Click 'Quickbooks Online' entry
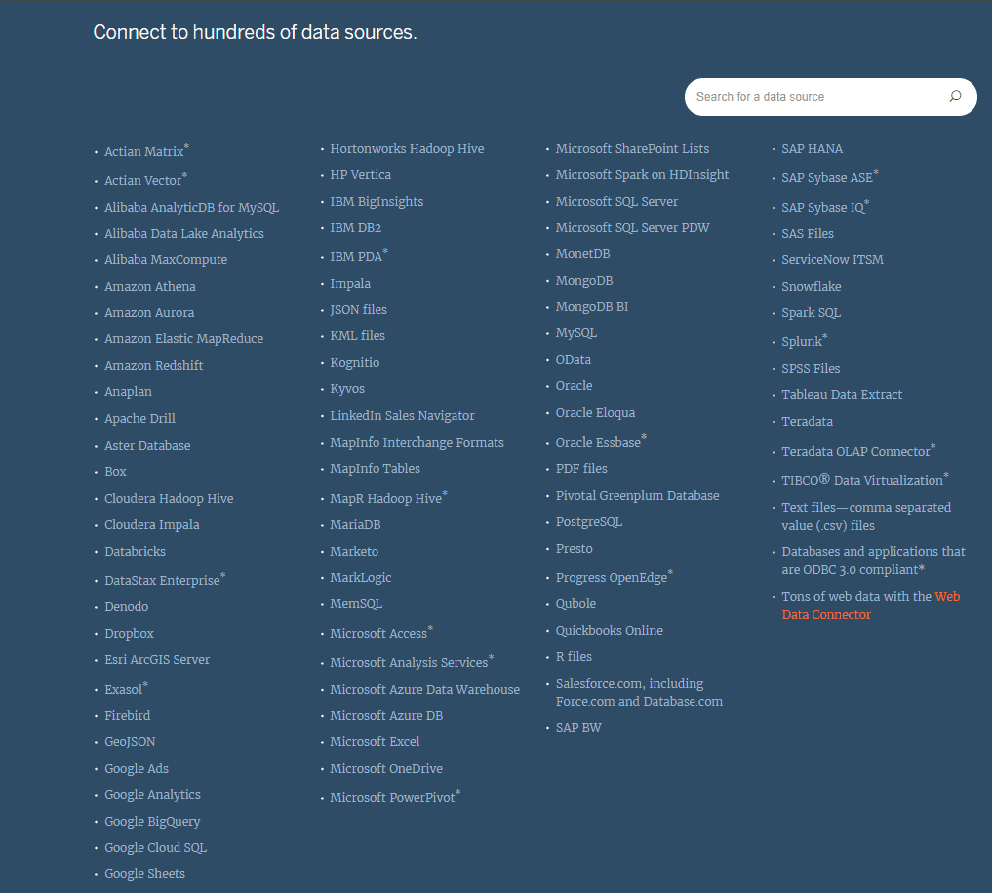The width and height of the screenshot is (992, 893). pyautogui.click(x=609, y=631)
